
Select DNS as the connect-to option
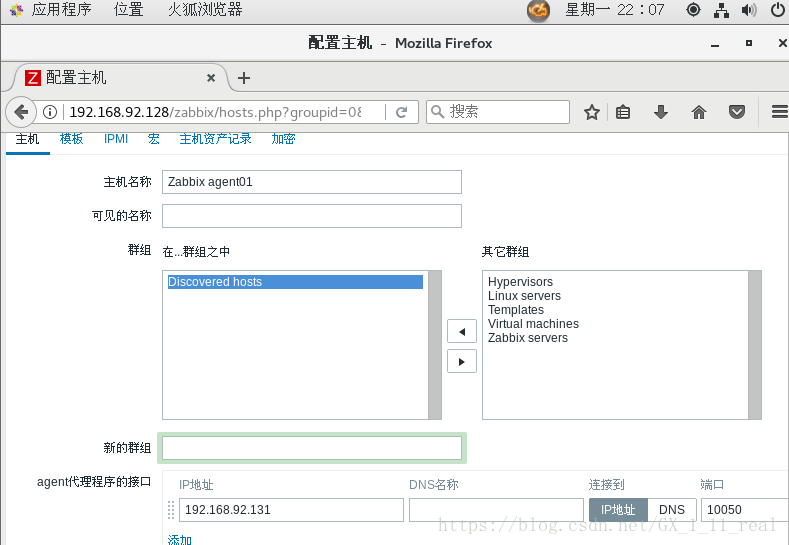click(x=672, y=510)
